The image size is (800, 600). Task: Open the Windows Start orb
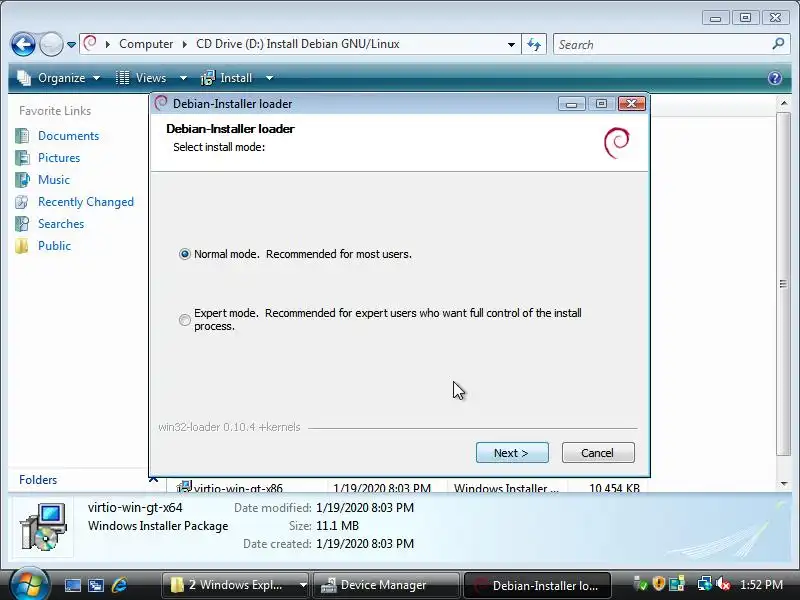click(x=29, y=584)
